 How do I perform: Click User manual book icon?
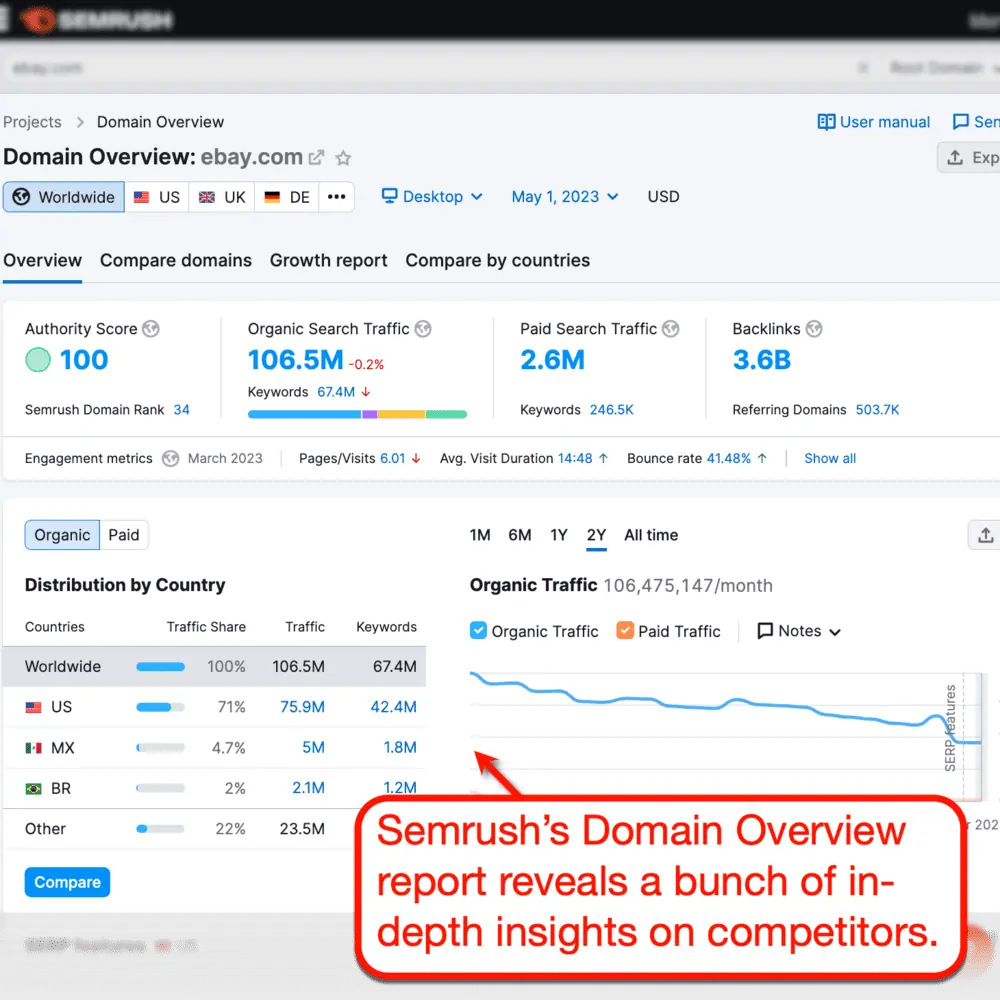[x=826, y=122]
